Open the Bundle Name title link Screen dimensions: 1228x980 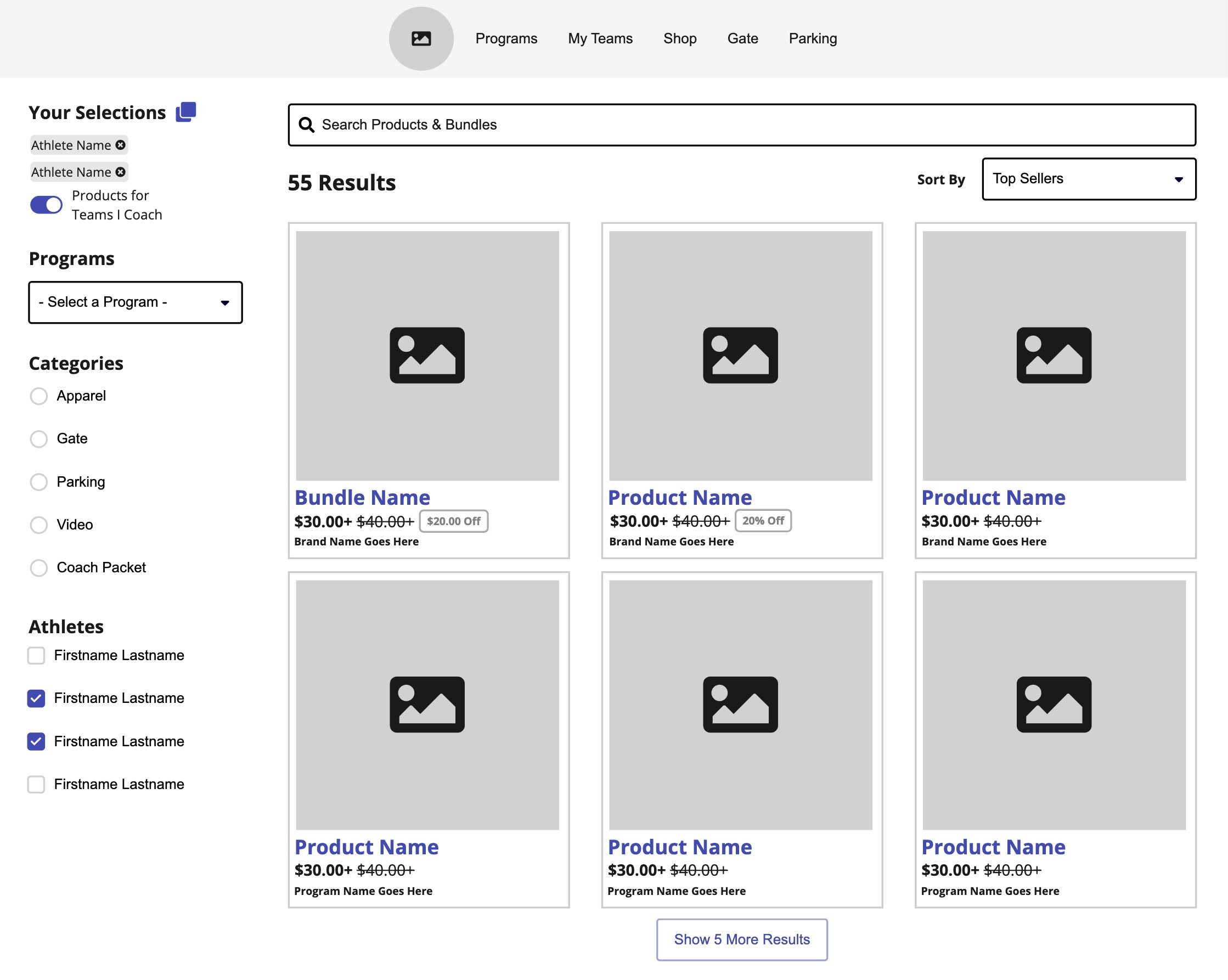tap(362, 498)
